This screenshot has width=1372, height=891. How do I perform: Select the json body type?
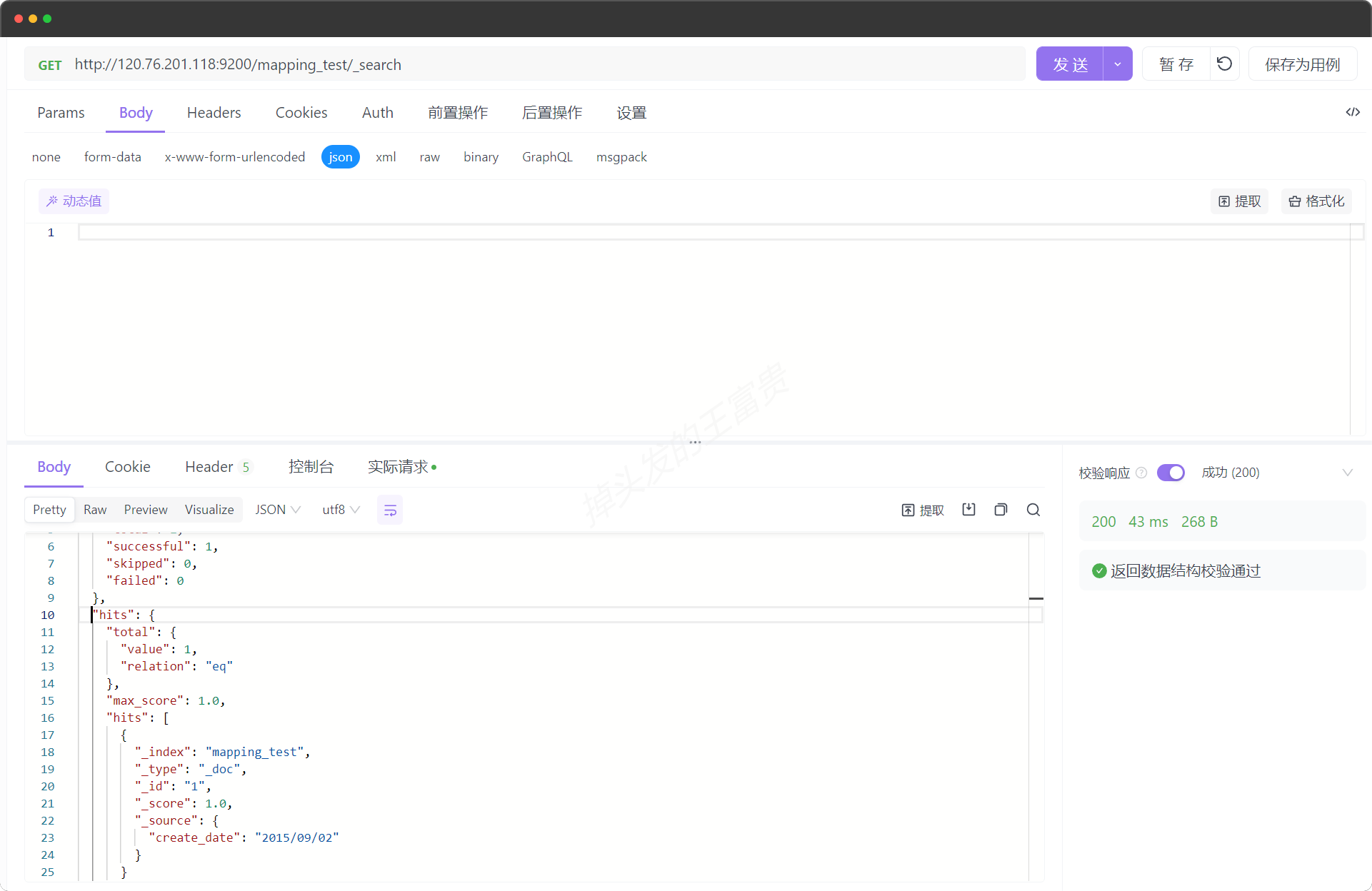[x=341, y=157]
